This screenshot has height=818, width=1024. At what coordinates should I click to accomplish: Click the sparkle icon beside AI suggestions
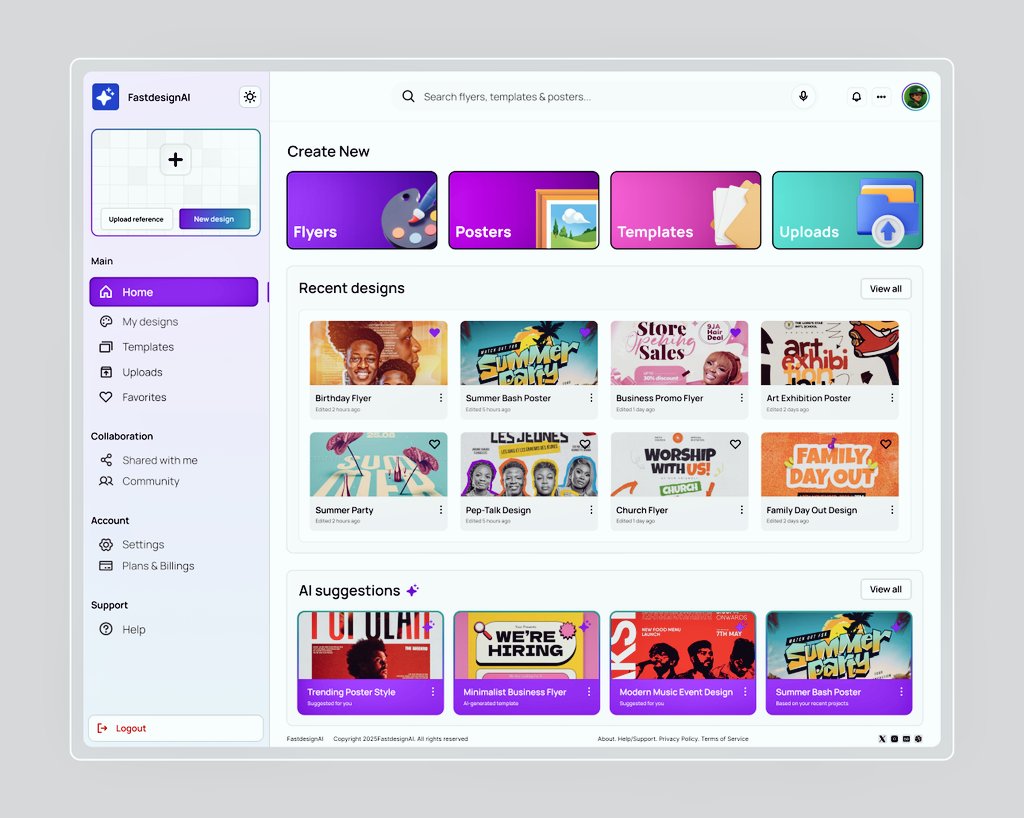[412, 590]
